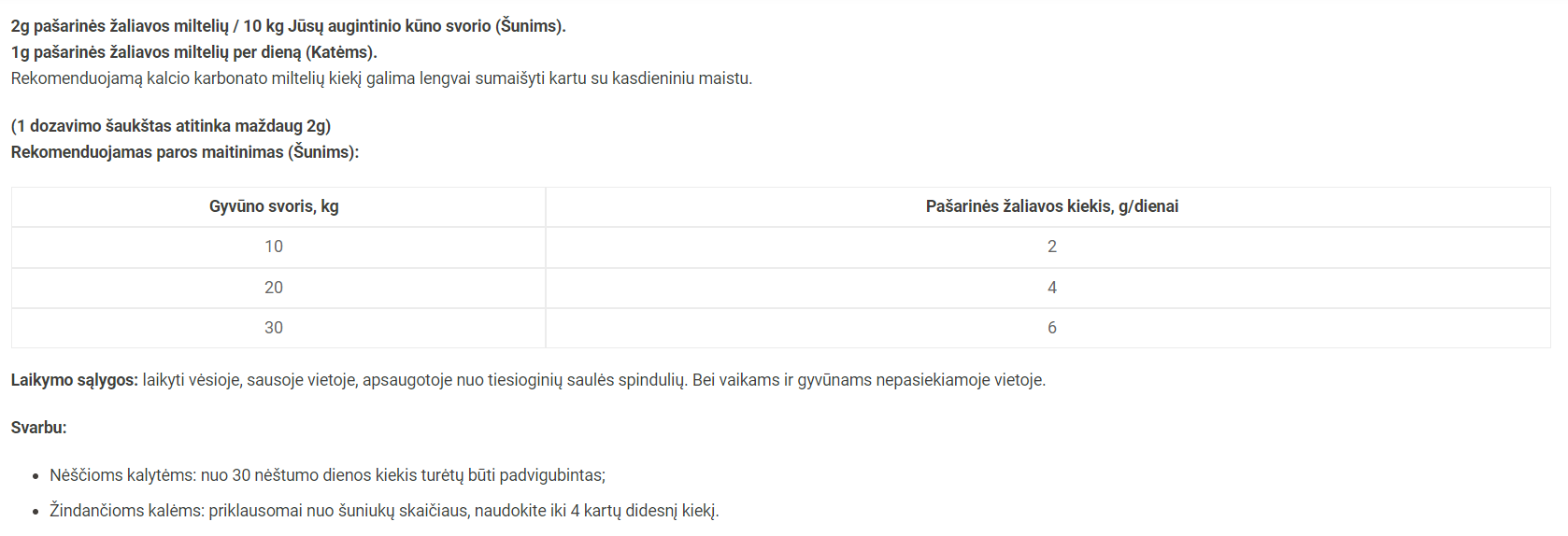Click the dosage cell showing 2
The image size is (1568, 536).
pos(1052,247)
